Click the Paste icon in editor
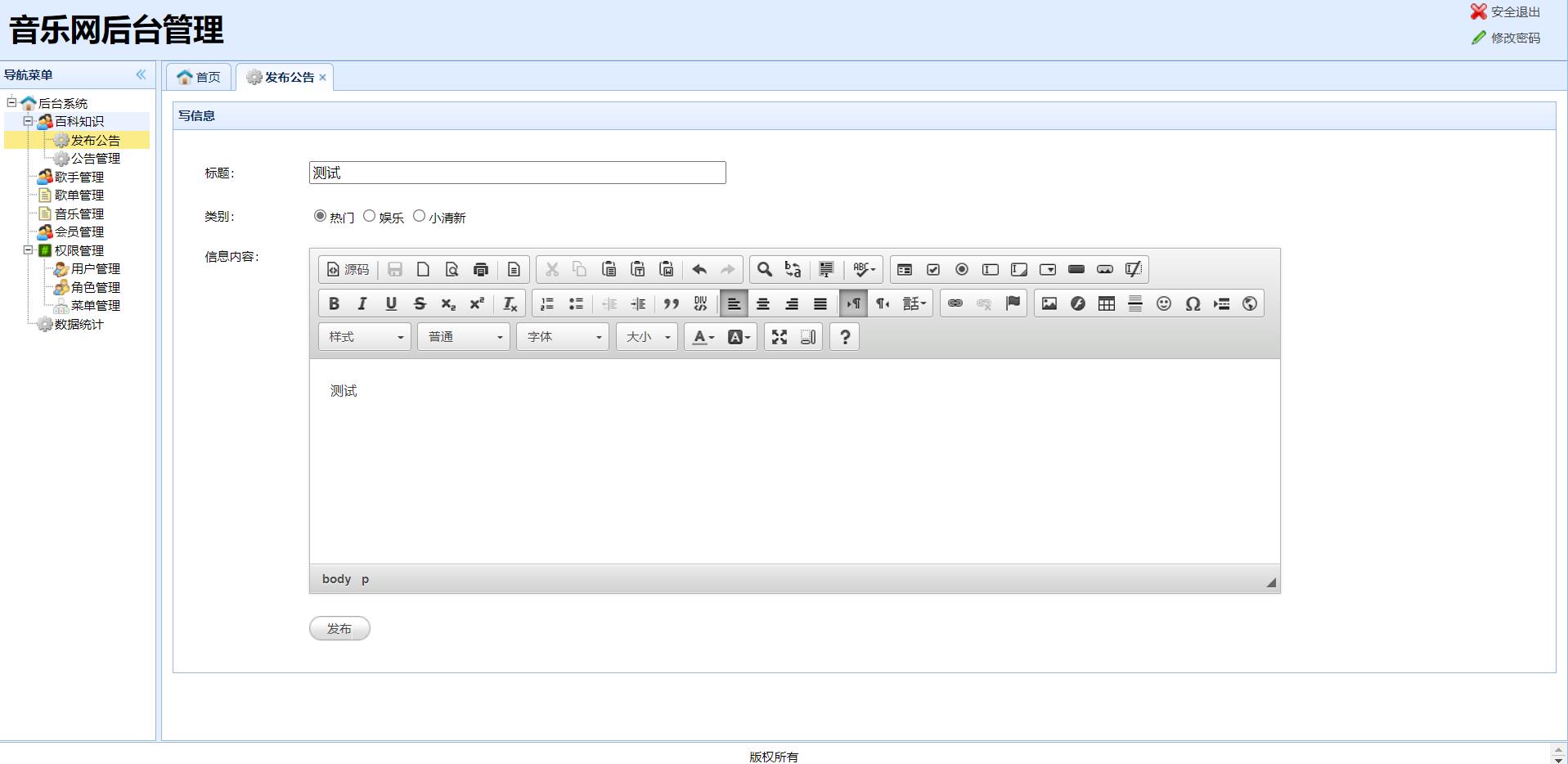 pyautogui.click(x=609, y=269)
